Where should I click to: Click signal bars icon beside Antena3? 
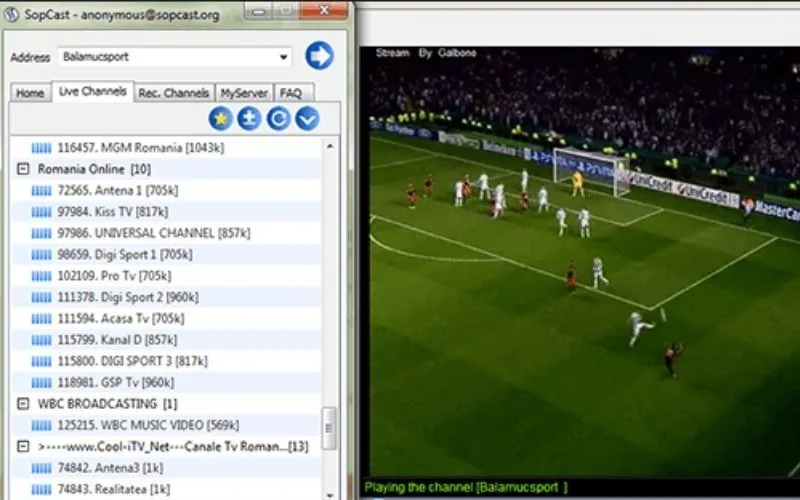tap(41, 468)
